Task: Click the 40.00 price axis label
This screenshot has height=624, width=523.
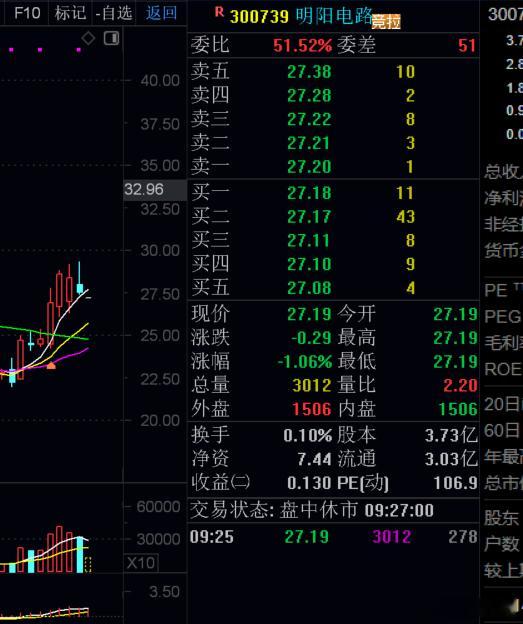Action: click(160, 81)
